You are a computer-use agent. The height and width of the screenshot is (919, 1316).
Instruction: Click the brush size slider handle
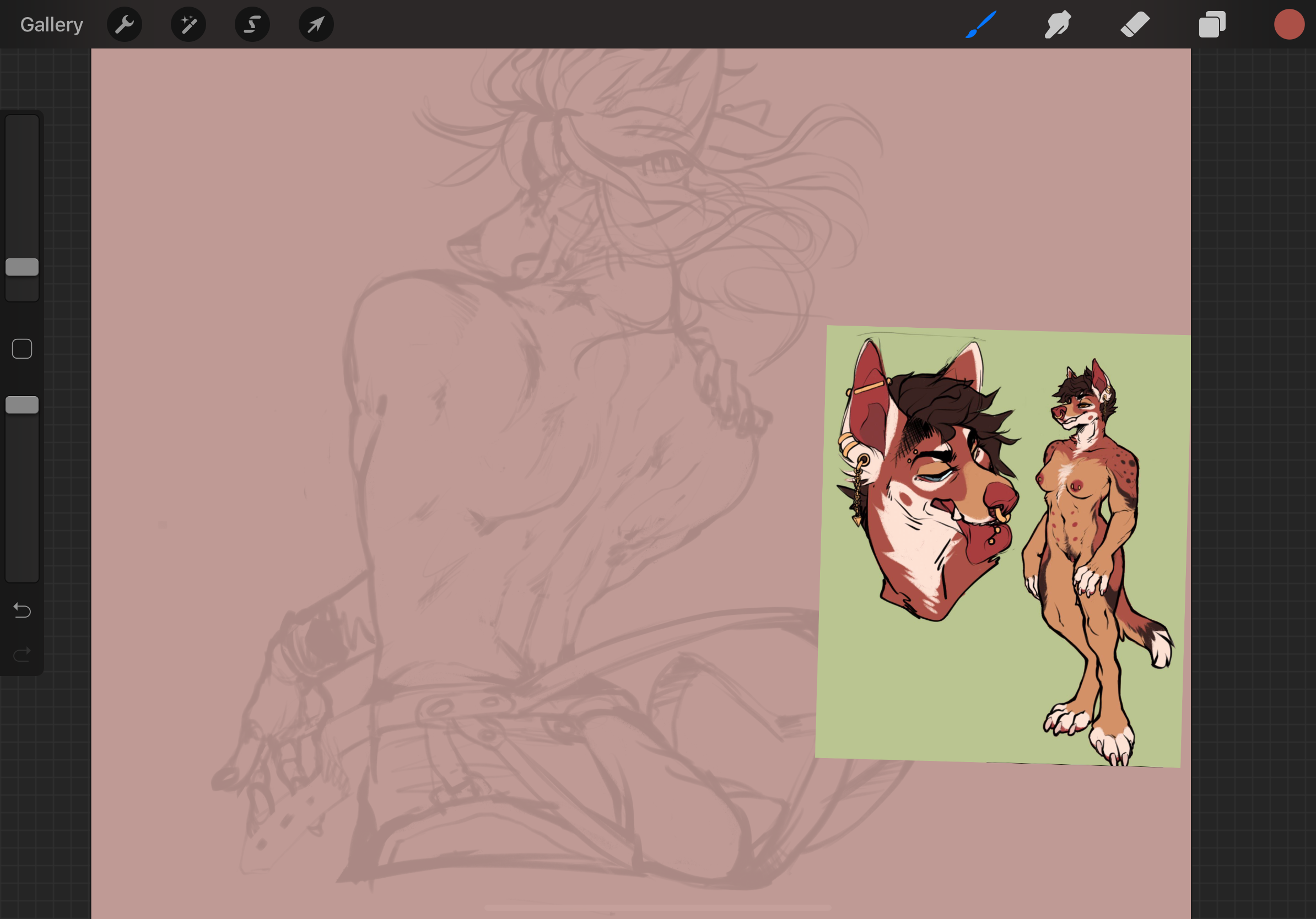23,267
